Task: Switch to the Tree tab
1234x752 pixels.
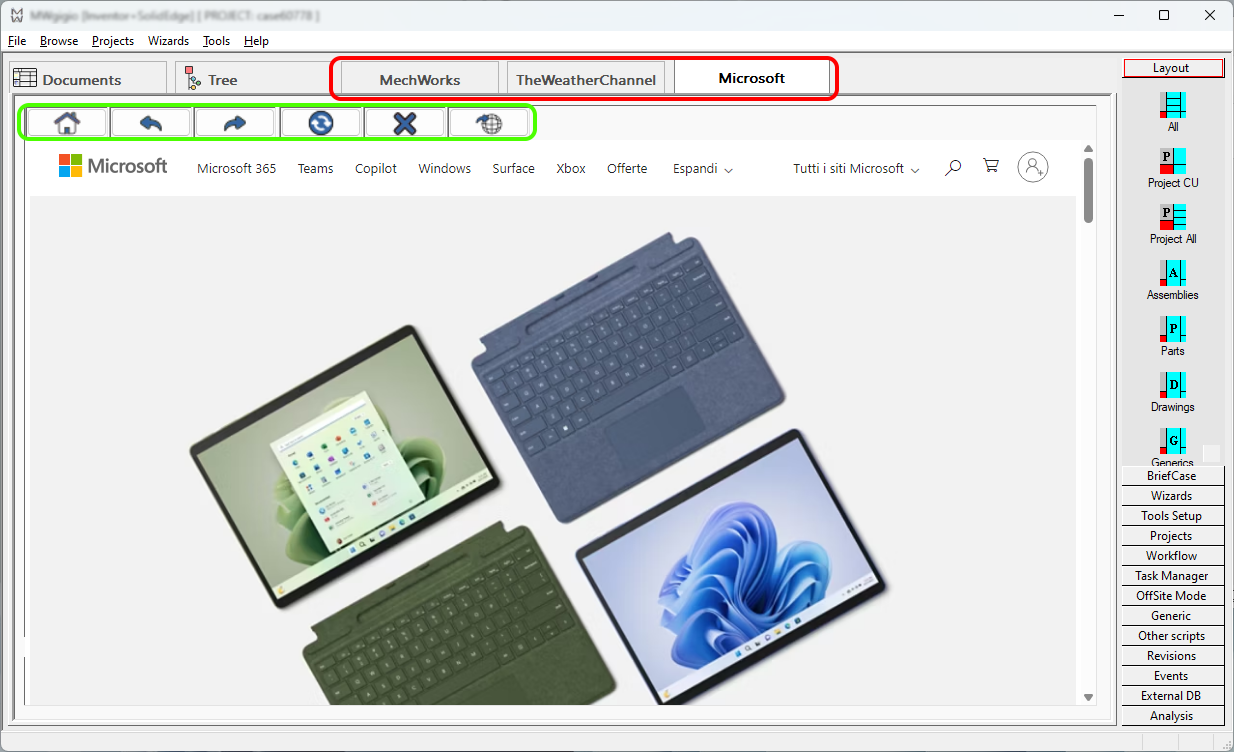Action: tap(252, 79)
